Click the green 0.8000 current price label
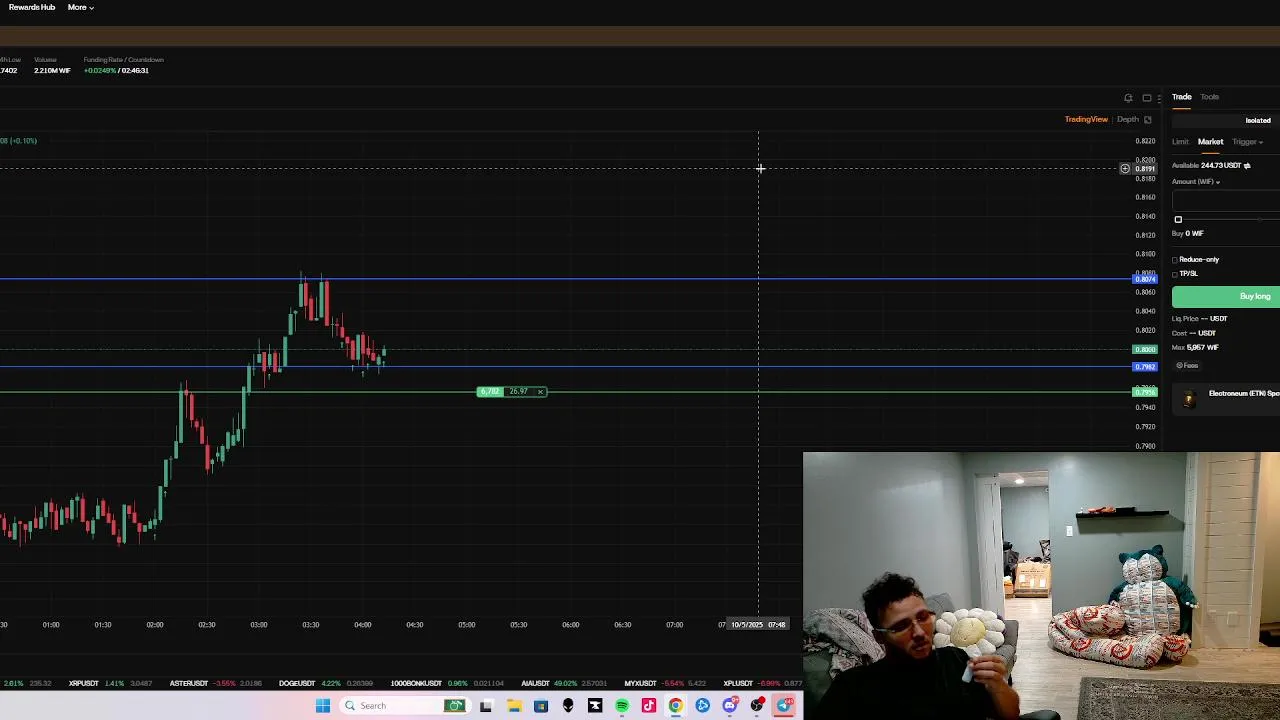 1144,350
